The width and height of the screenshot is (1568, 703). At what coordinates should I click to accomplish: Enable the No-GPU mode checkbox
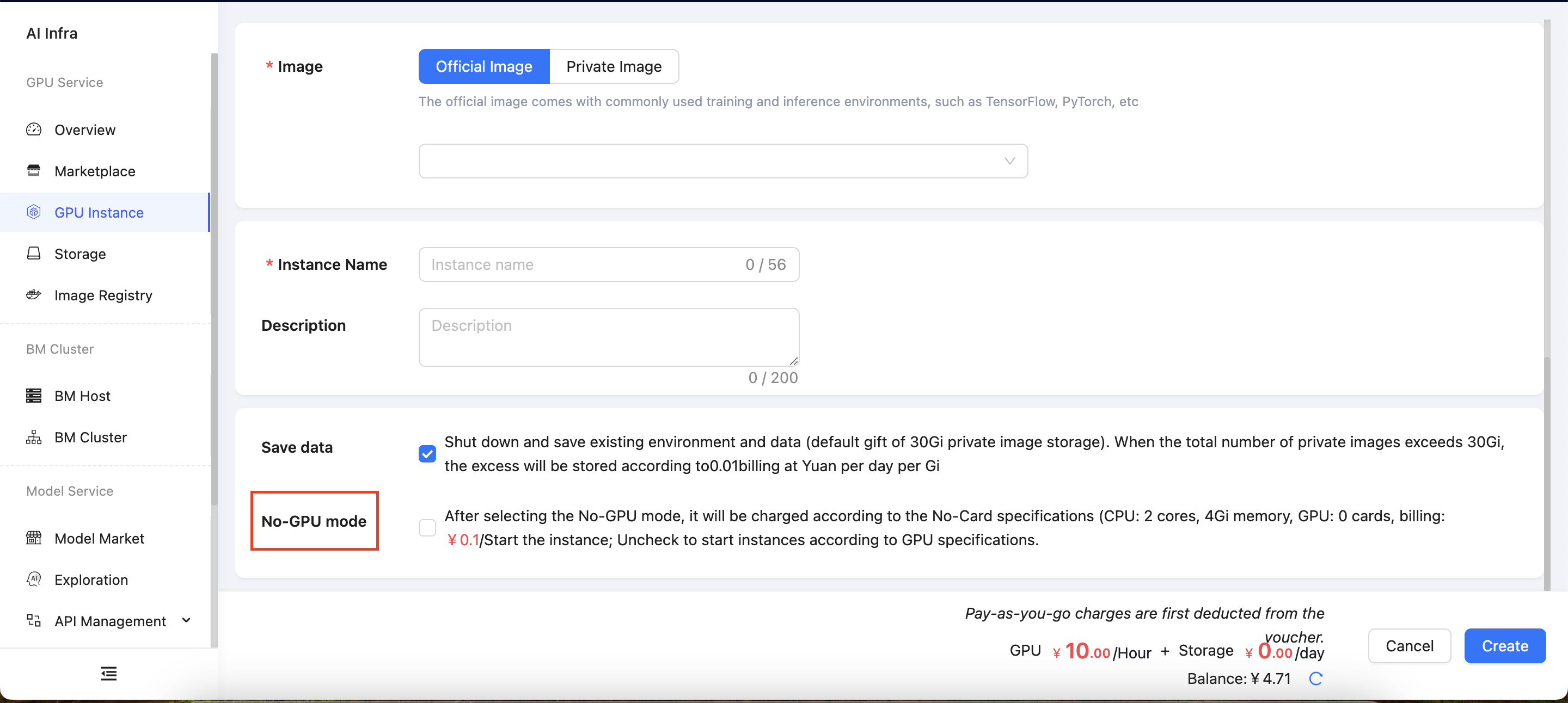tap(427, 528)
